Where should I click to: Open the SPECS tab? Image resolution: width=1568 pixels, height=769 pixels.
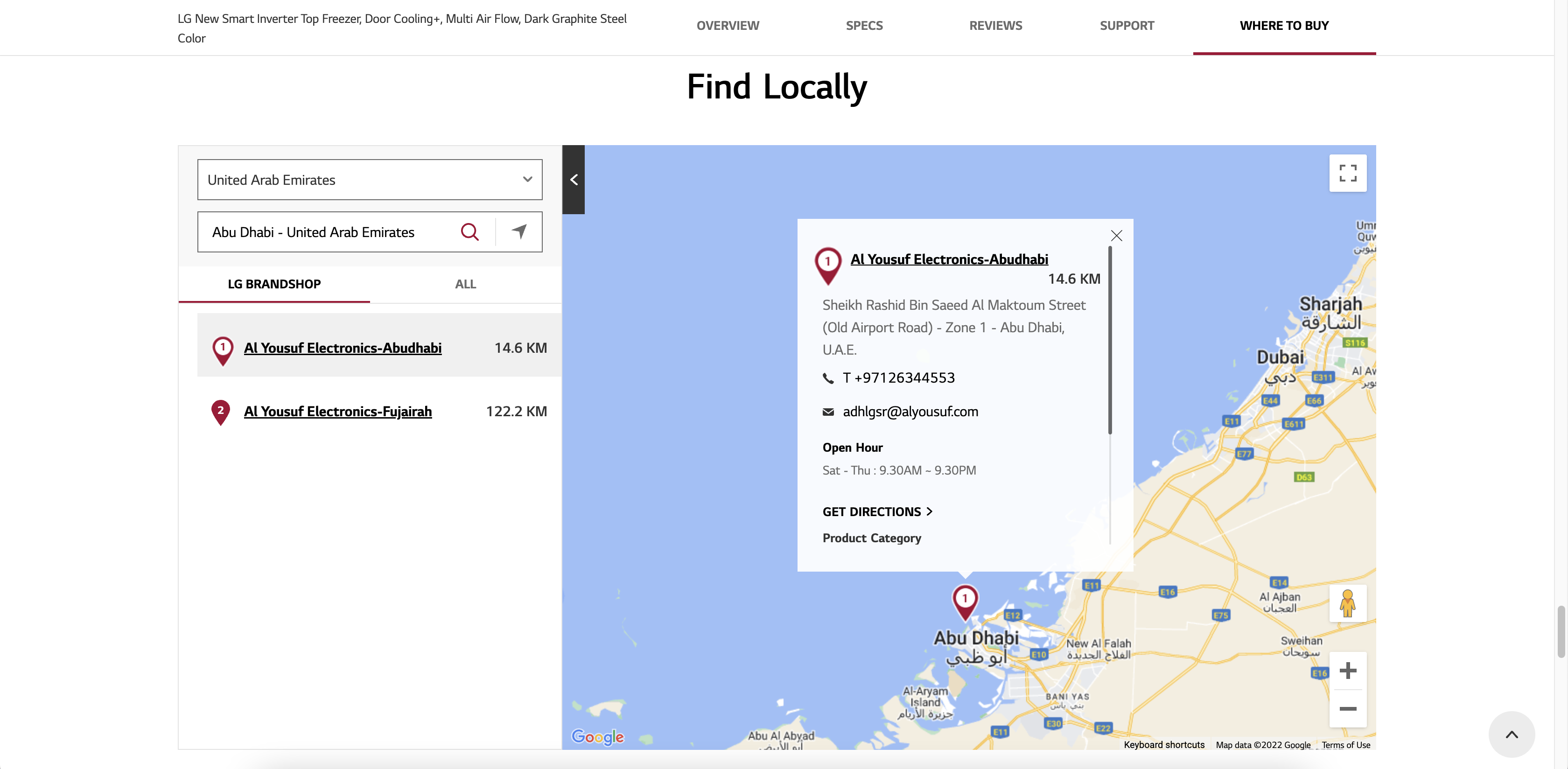click(864, 26)
